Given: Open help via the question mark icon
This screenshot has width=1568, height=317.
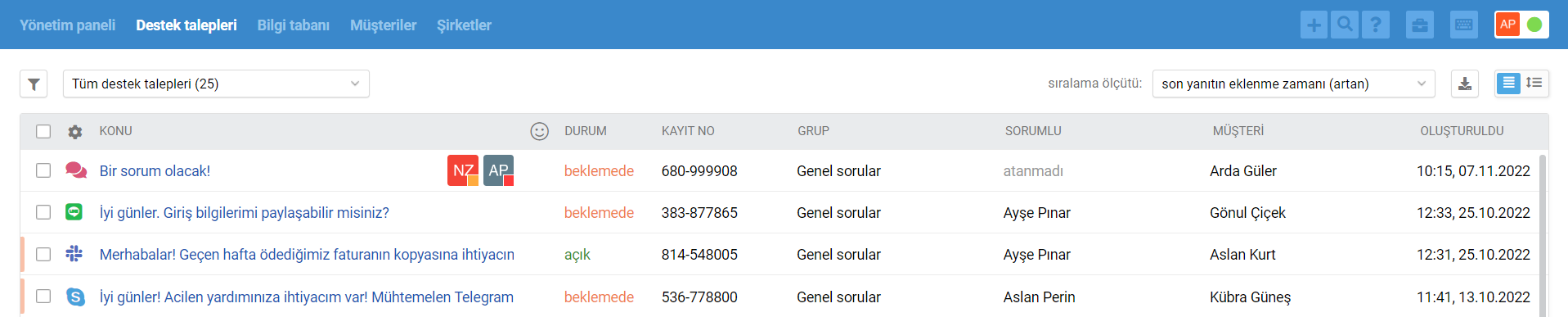Looking at the screenshot, I should pos(1376,25).
